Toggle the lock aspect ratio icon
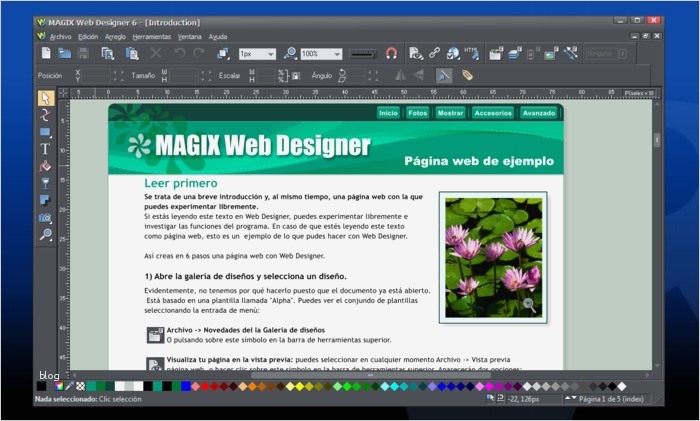 (296, 76)
